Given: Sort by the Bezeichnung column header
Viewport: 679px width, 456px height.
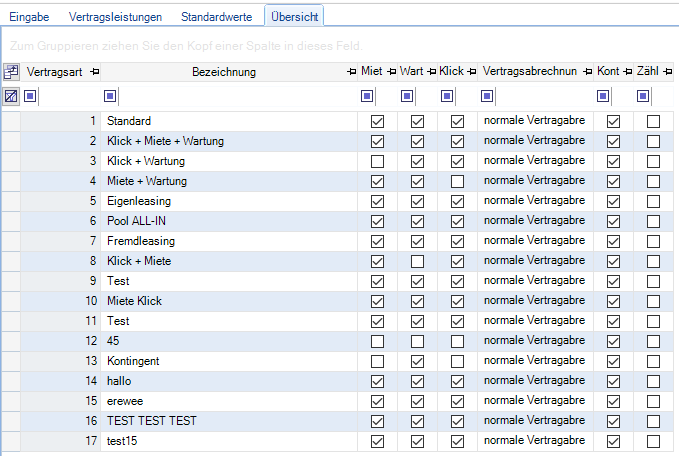Looking at the screenshot, I should [x=223, y=72].
